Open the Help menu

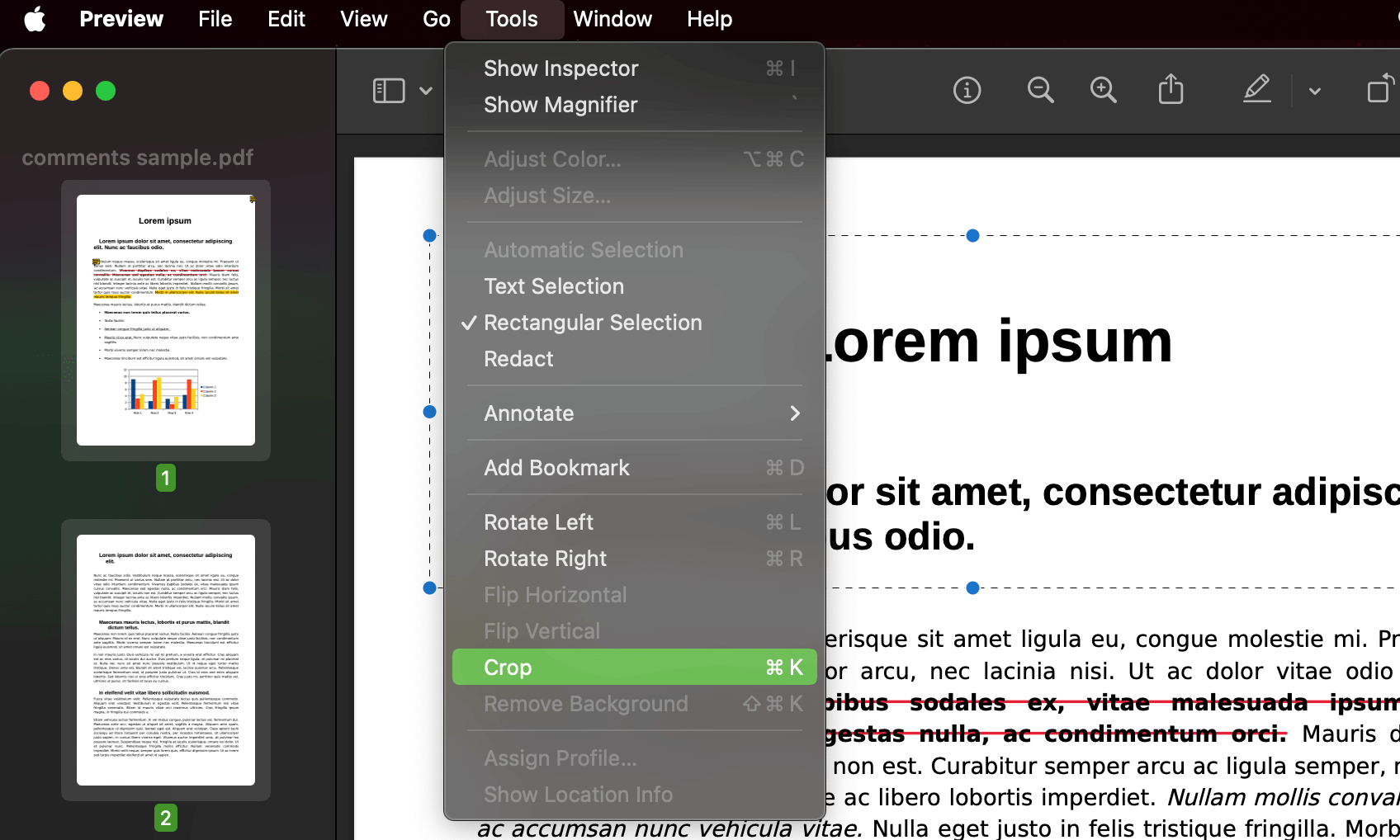click(x=710, y=19)
